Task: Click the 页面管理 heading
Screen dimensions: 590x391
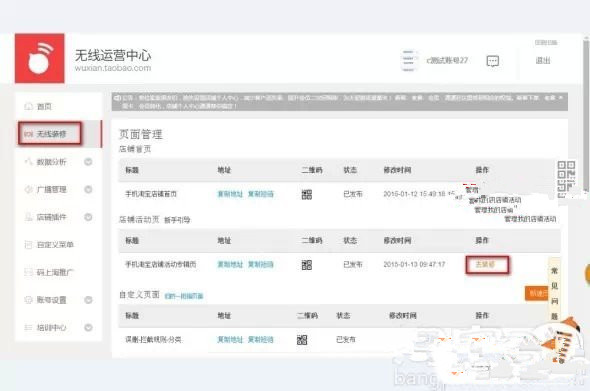Action: click(141, 134)
